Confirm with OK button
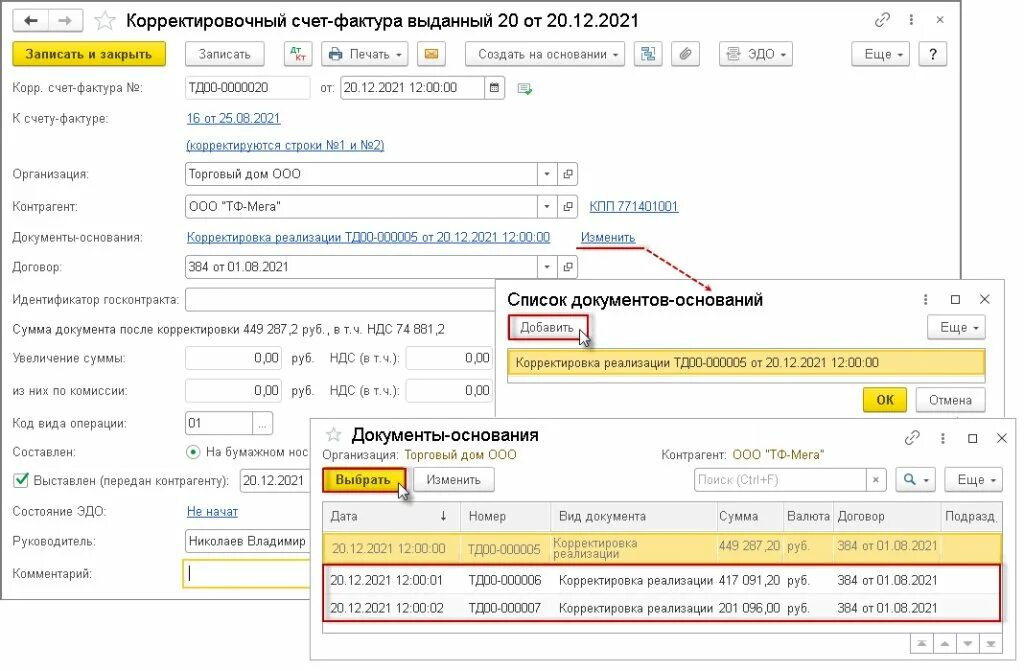The width and height of the screenshot is (1024, 671). tap(885, 400)
